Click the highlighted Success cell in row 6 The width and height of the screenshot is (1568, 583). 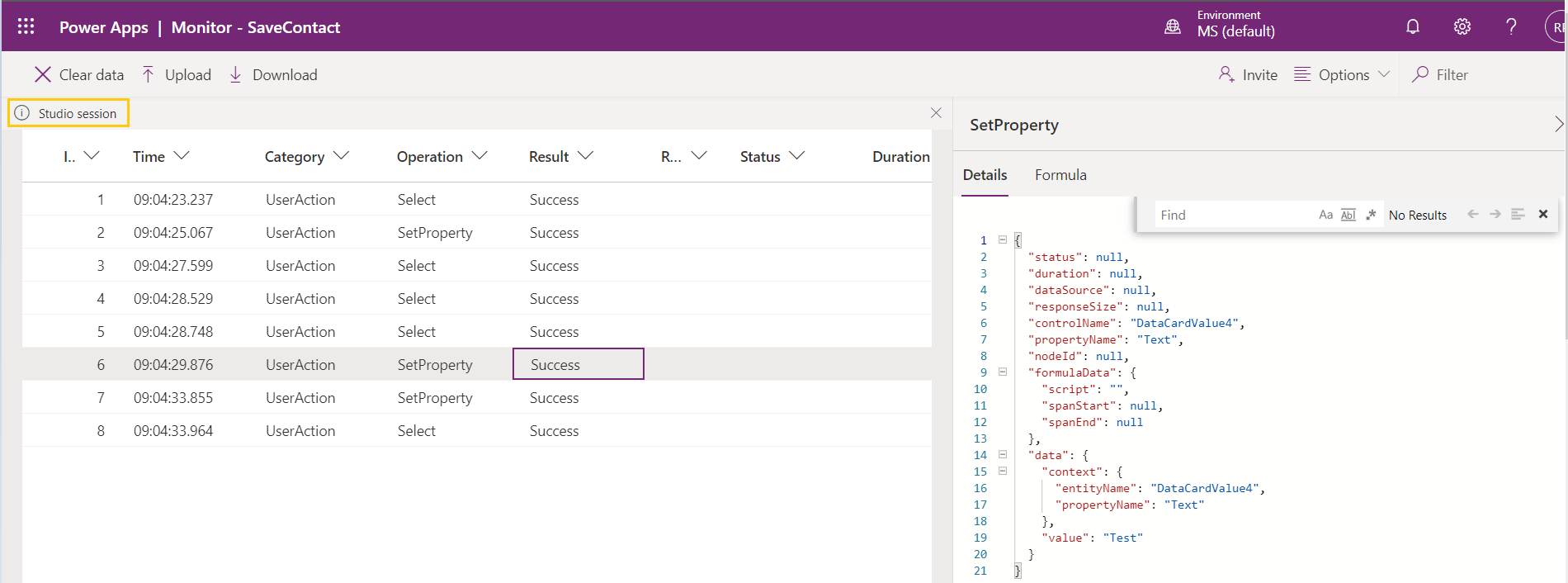pyautogui.click(x=579, y=364)
